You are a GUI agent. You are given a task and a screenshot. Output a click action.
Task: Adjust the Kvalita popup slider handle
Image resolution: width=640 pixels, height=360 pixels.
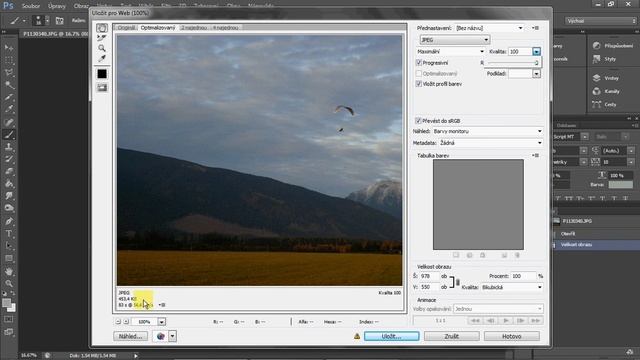click(536, 63)
